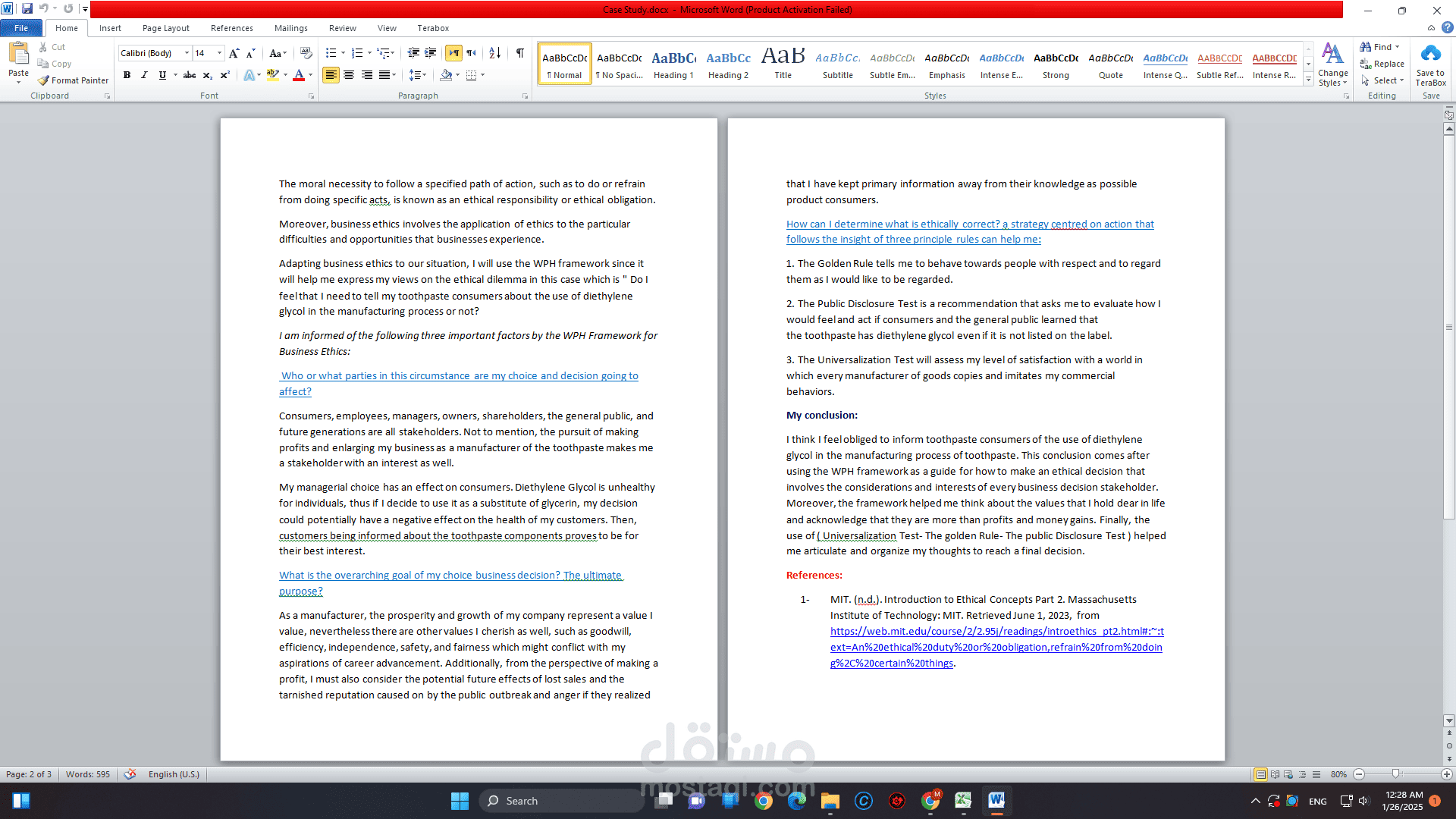
Task: Grow font size with the A-up icon
Action: 234,53
